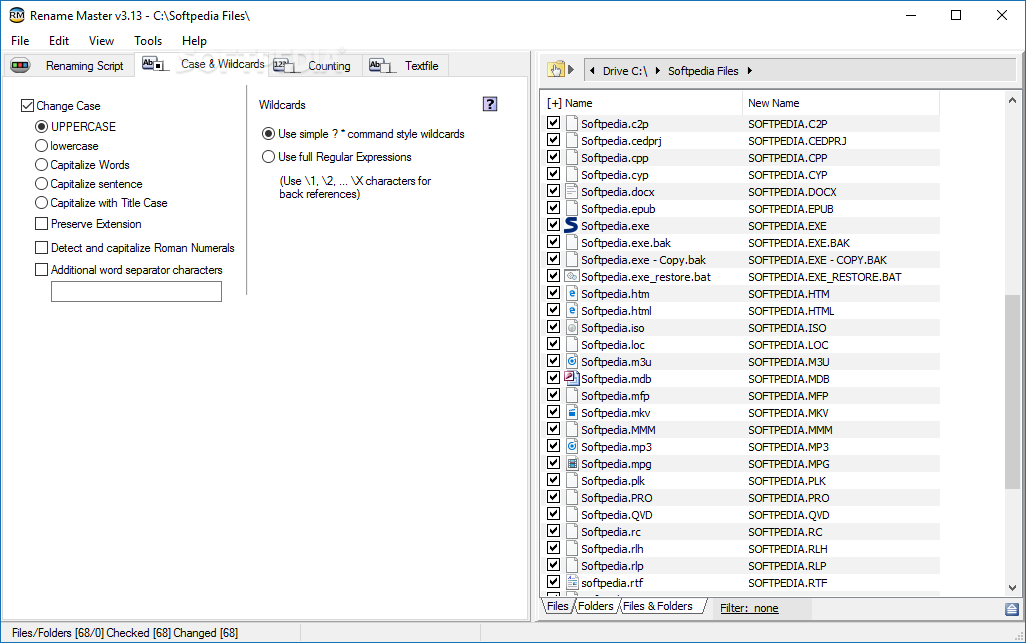Select Capitalize Words radio option
This screenshot has width=1026, height=643.
tap(41, 164)
